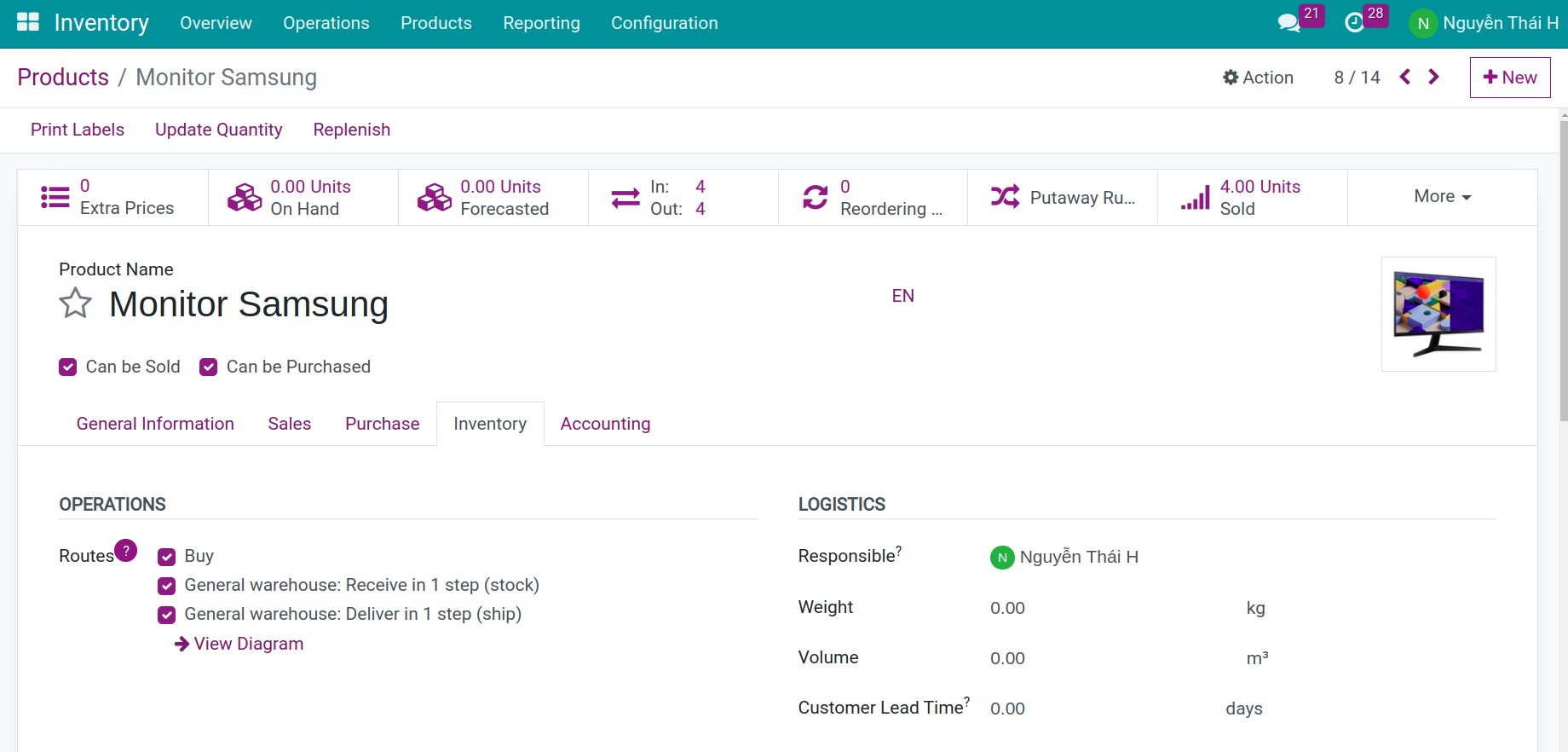Toggle the Can be Purchased checkbox

pyautogui.click(x=209, y=367)
